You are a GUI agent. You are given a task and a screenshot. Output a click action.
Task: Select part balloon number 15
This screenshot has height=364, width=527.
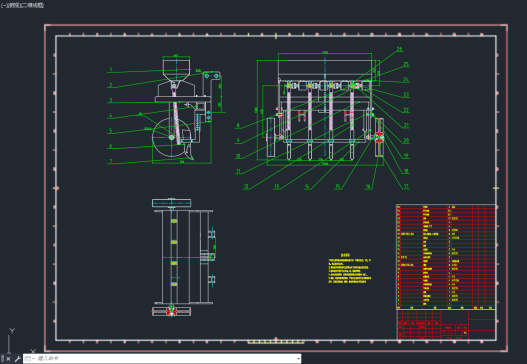pyautogui.click(x=337, y=186)
